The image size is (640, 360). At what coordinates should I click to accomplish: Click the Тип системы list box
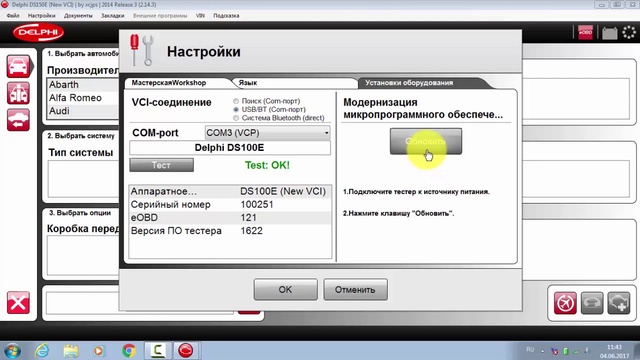click(83, 179)
